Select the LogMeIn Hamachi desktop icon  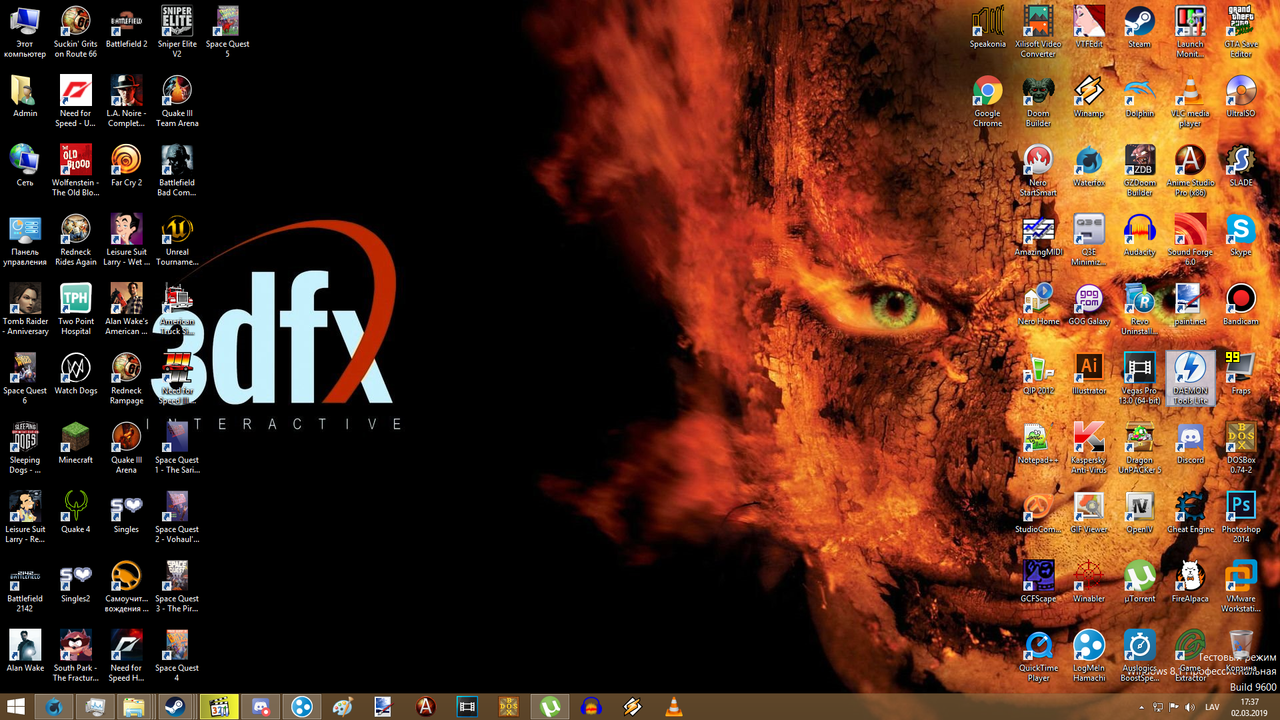(x=1089, y=656)
